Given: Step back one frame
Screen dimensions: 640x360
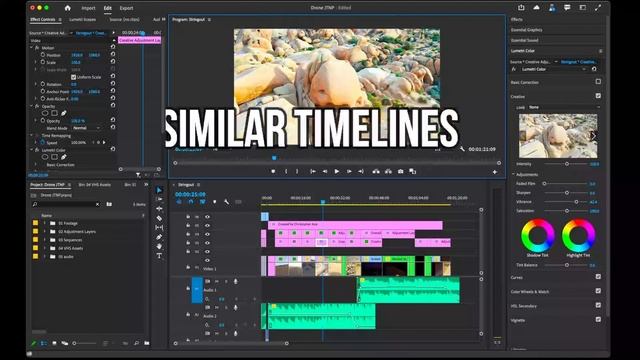Looking at the screenshot, I should pyautogui.click(x=325, y=171).
